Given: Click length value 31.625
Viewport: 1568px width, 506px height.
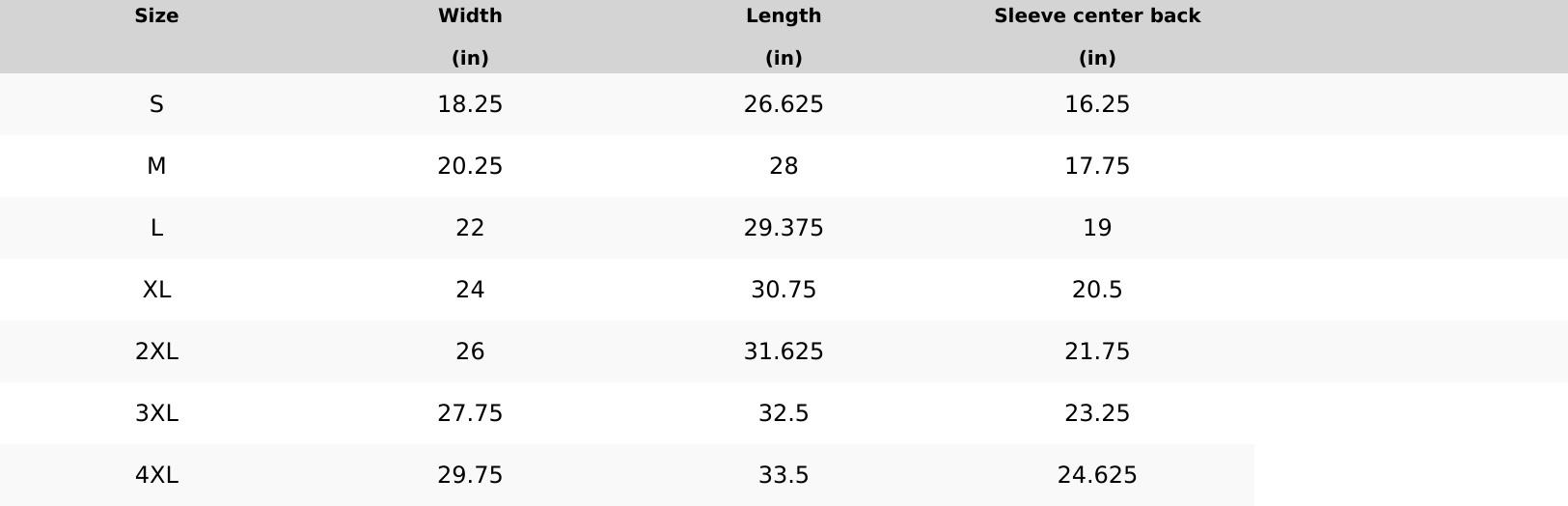Looking at the screenshot, I should [x=784, y=351].
